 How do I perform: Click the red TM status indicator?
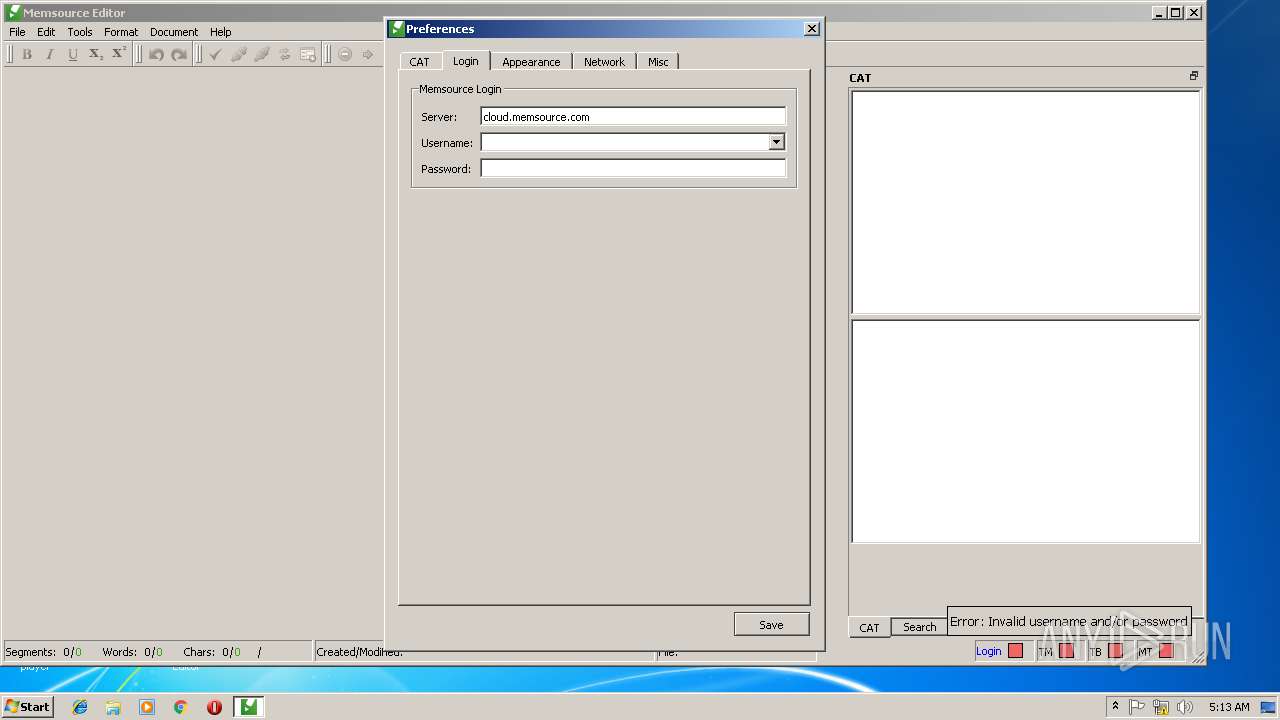click(x=1066, y=651)
